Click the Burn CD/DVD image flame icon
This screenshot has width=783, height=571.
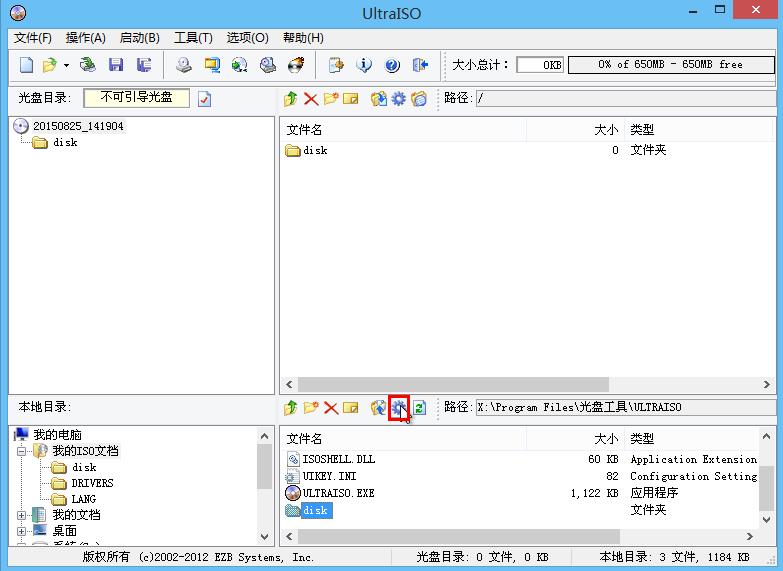[x=296, y=65]
